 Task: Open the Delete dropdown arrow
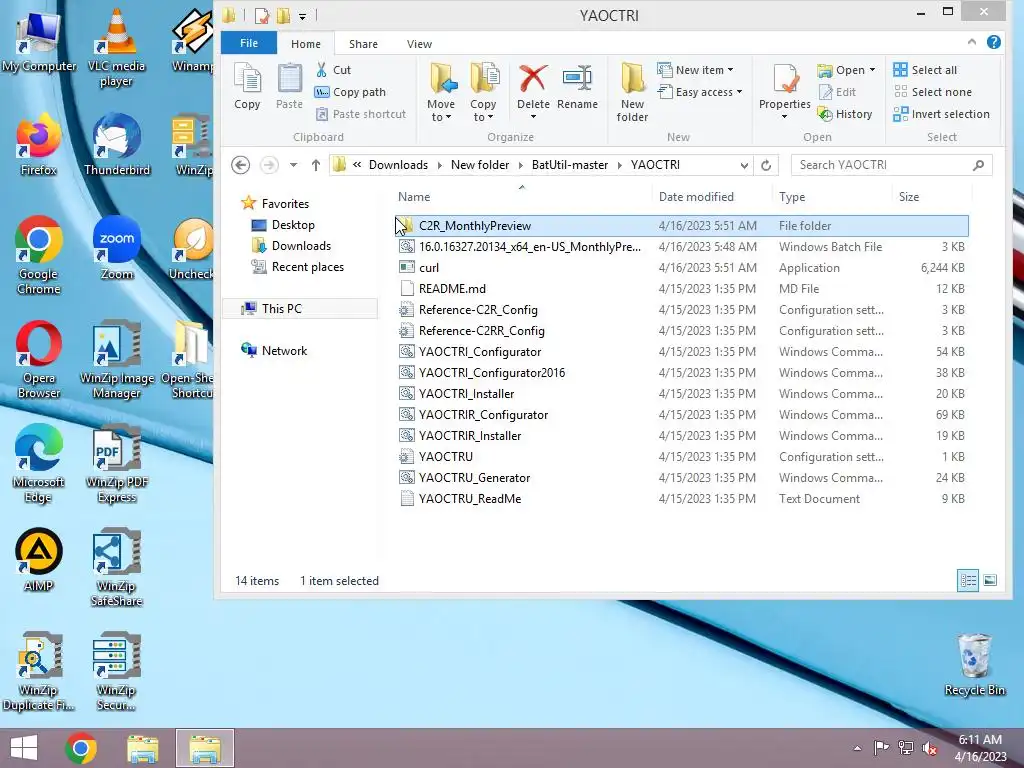click(533, 117)
